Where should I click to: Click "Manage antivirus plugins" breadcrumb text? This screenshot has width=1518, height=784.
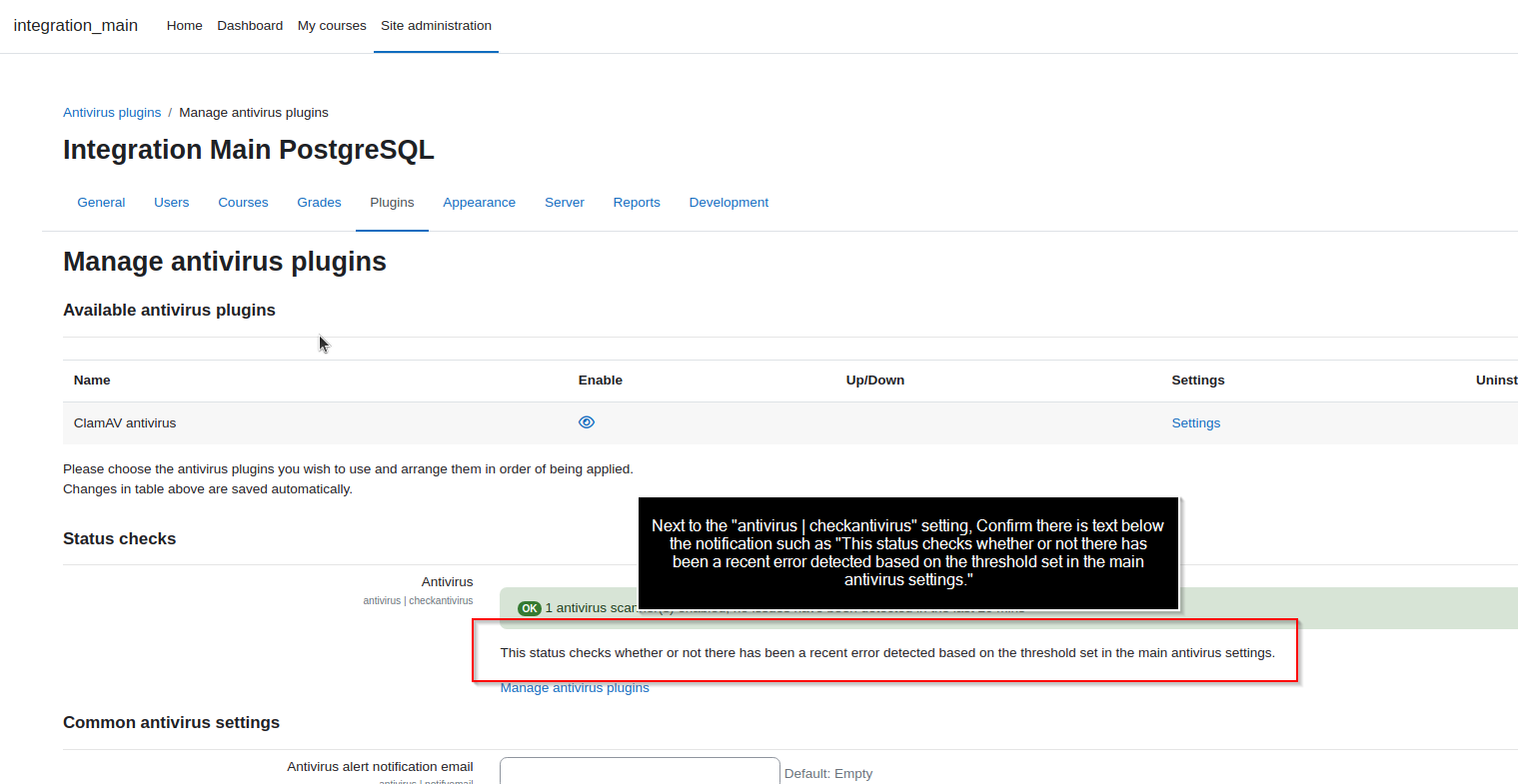point(254,113)
